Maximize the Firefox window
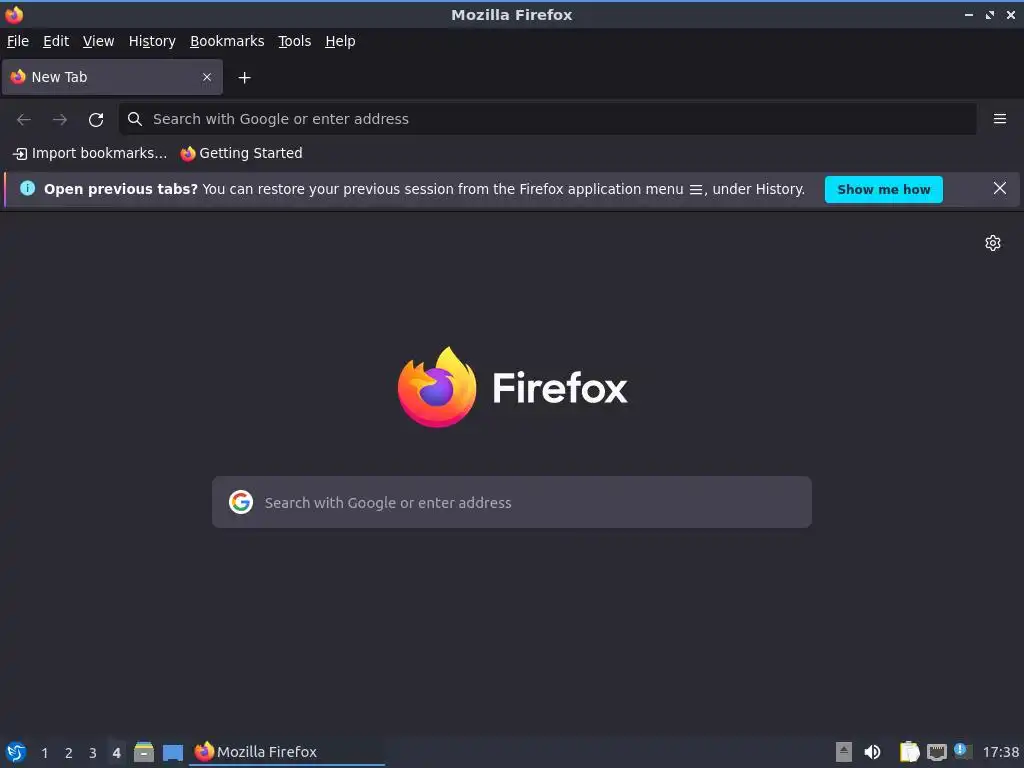 point(990,14)
